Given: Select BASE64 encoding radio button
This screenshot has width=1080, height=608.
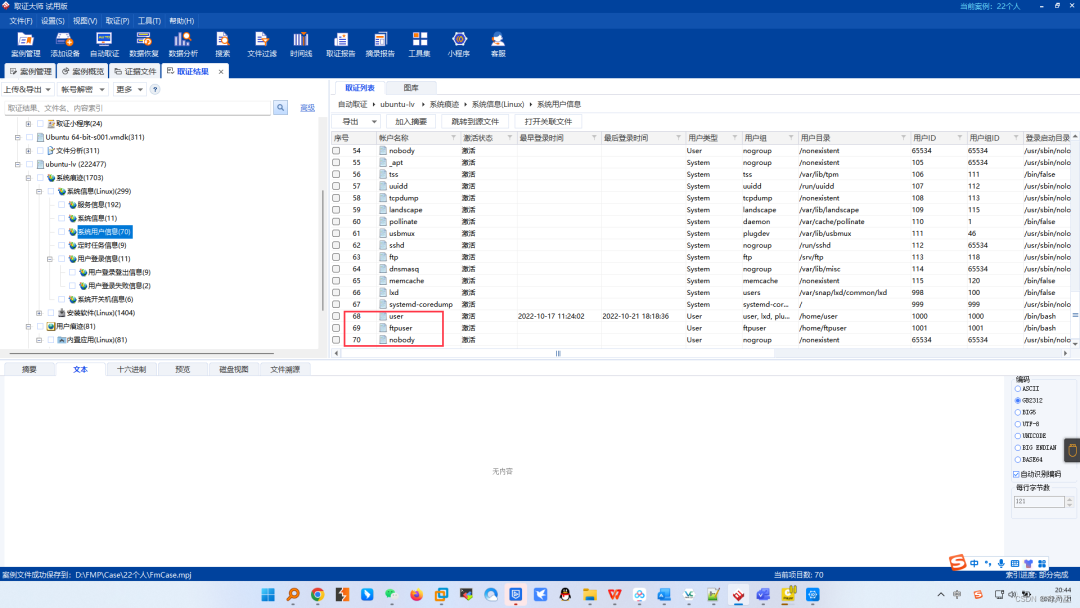Looking at the screenshot, I should click(1017, 459).
